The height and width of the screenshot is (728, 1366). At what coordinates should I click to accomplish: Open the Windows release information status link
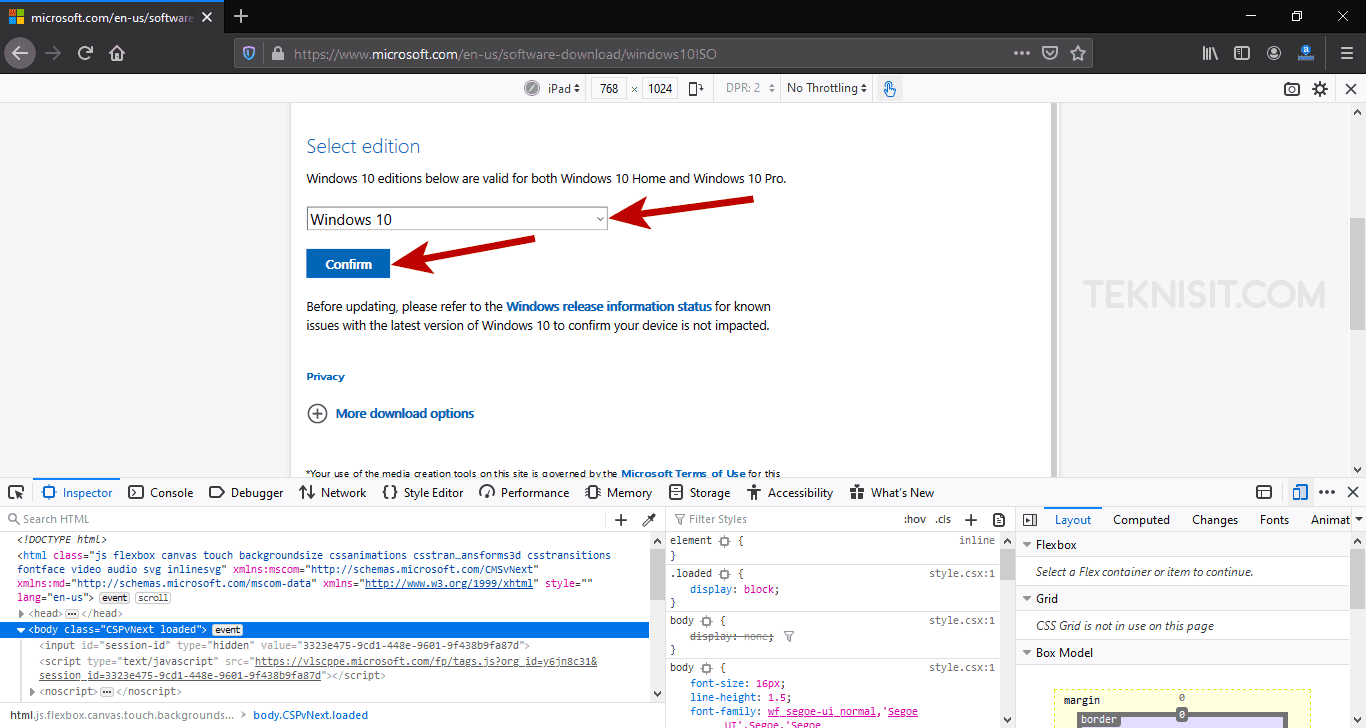tap(609, 307)
